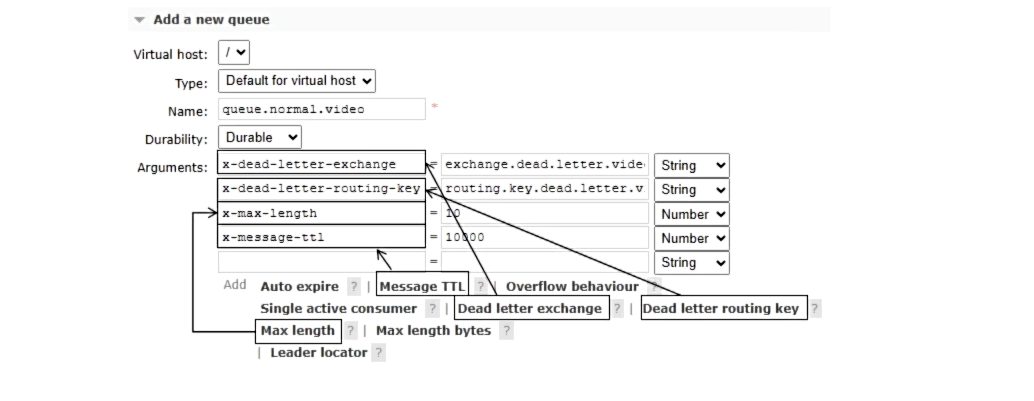Open the Virtual host dropdown
The width and height of the screenshot is (1034, 401).
(x=234, y=53)
